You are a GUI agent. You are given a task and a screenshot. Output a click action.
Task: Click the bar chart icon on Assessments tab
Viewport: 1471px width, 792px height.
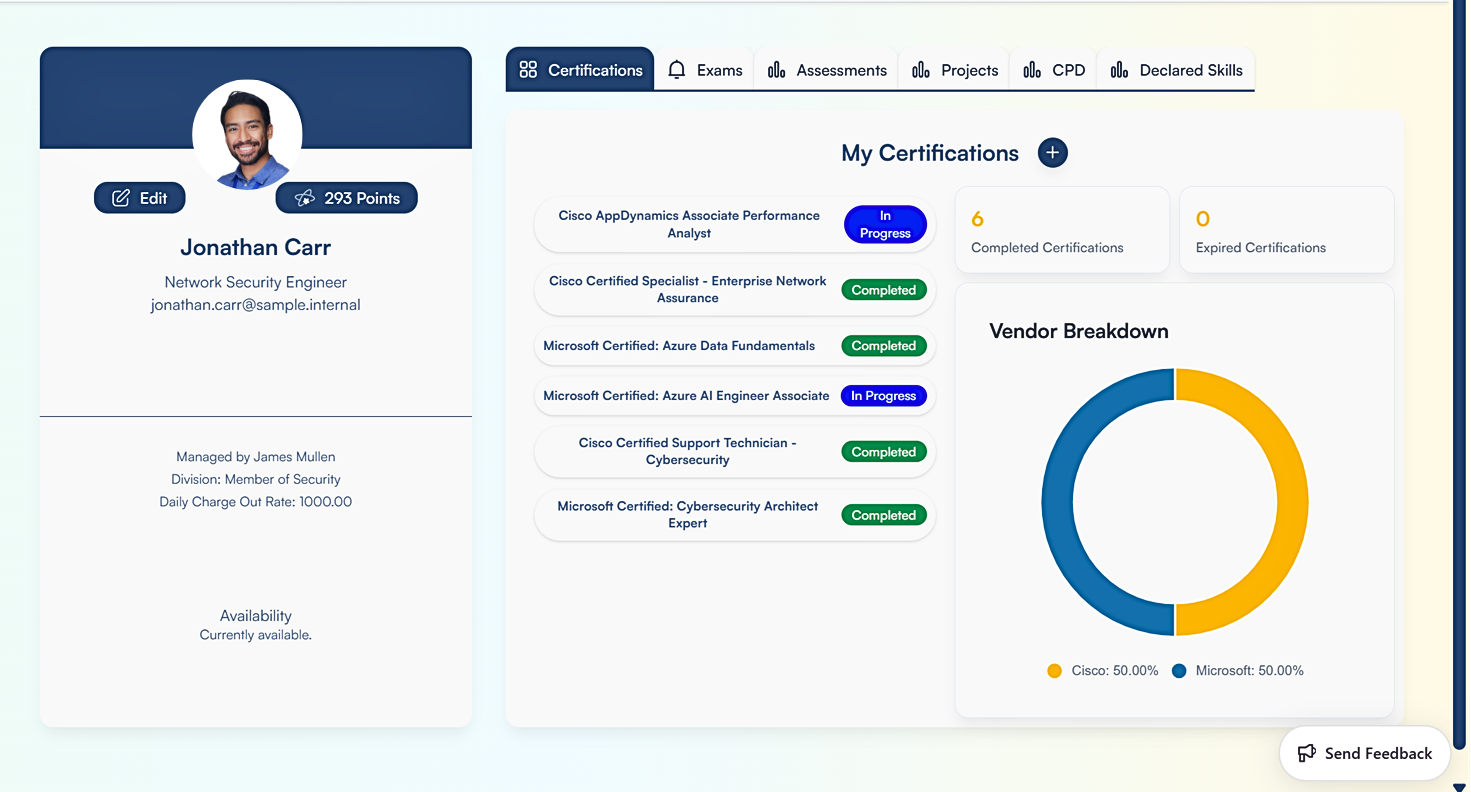pos(776,70)
